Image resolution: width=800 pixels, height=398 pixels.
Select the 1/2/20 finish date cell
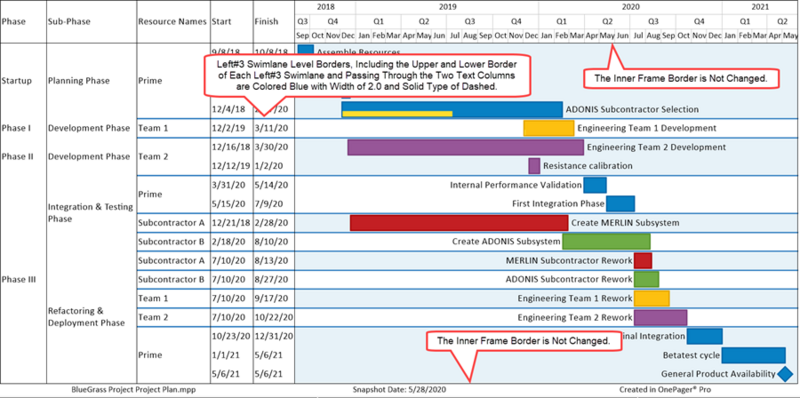[x=268, y=166]
